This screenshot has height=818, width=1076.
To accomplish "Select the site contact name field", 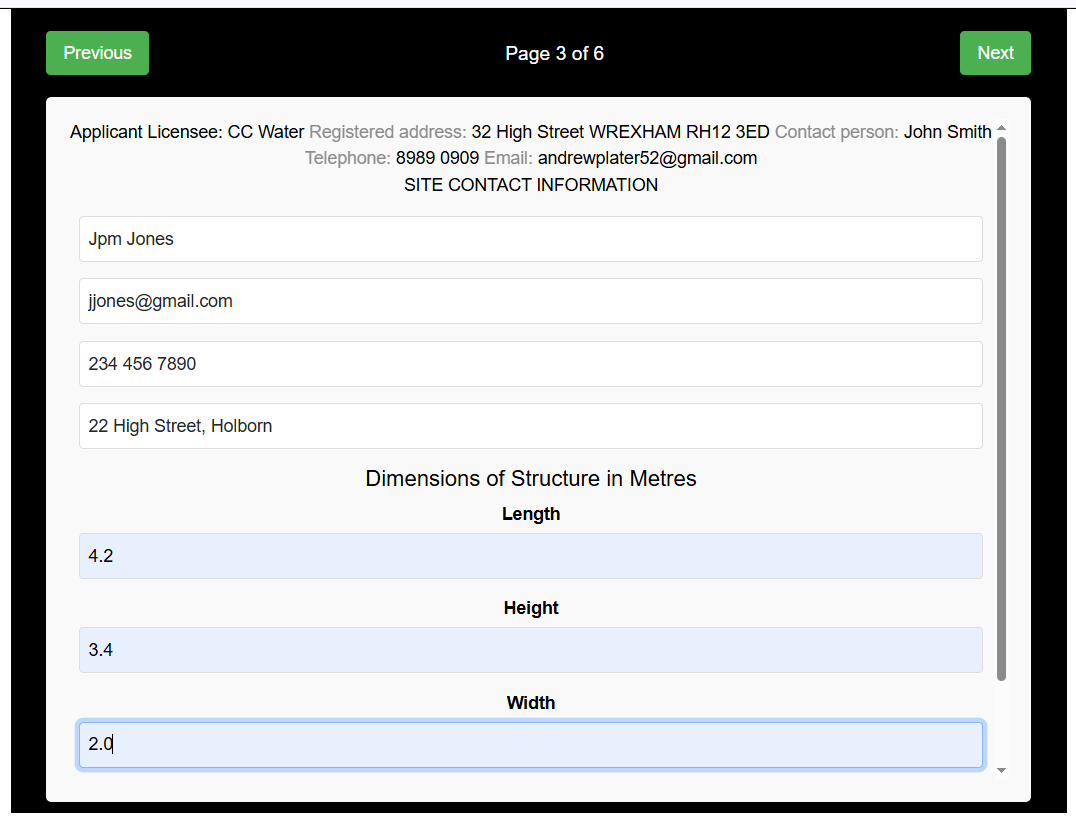I will coord(530,239).
